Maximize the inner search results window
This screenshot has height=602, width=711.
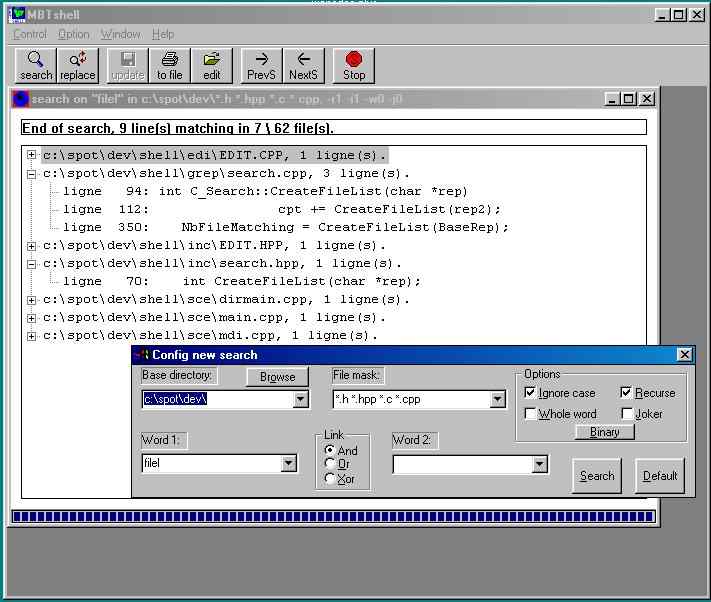(628, 98)
